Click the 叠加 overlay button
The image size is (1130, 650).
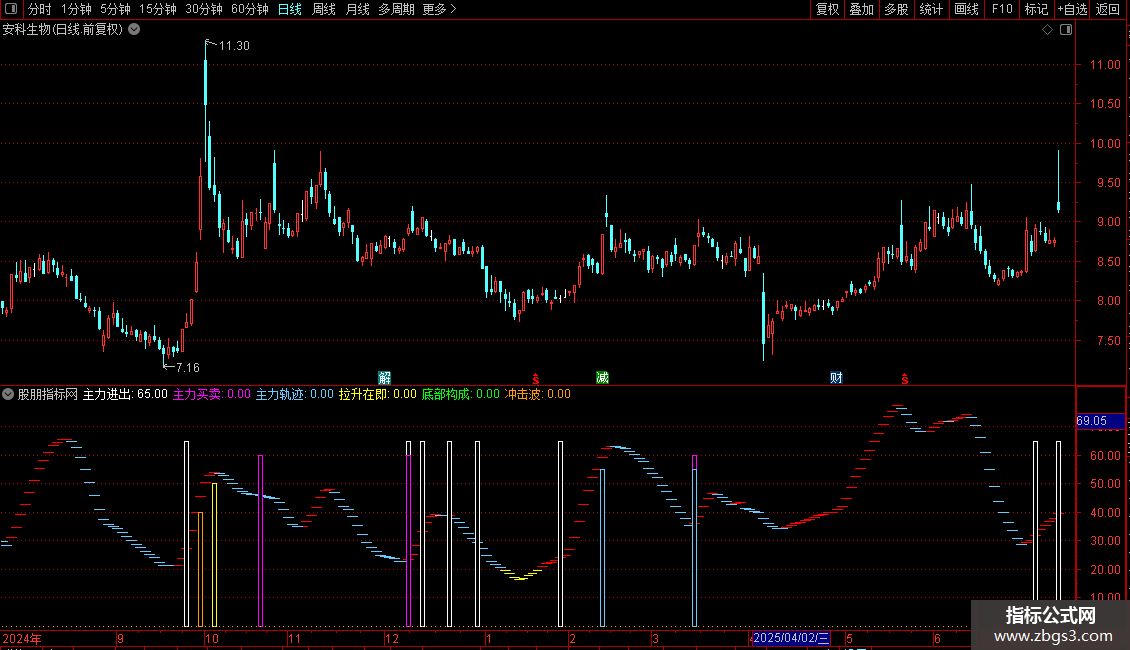pyautogui.click(x=861, y=9)
